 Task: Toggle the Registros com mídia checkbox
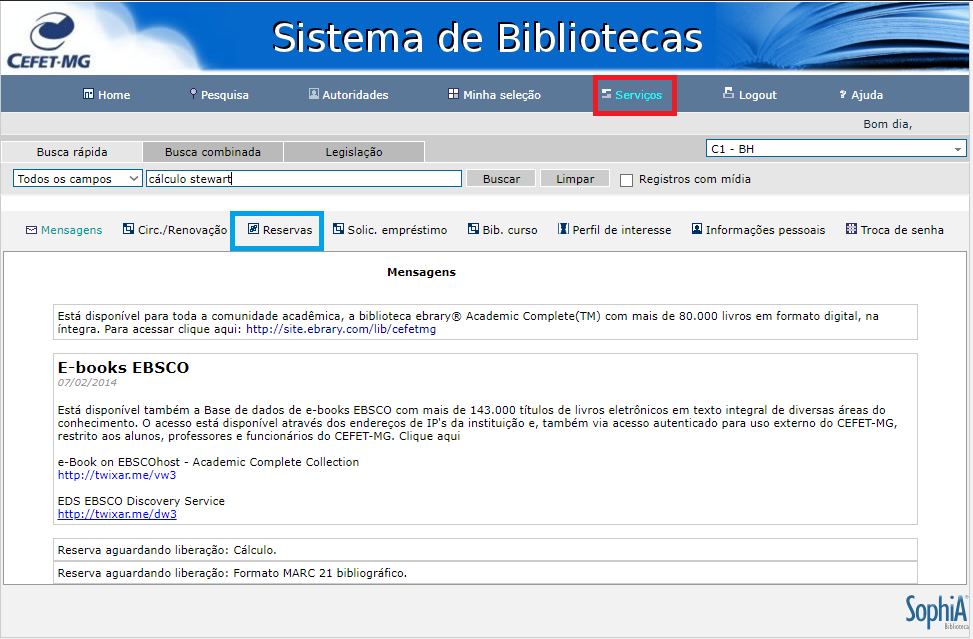(x=627, y=180)
